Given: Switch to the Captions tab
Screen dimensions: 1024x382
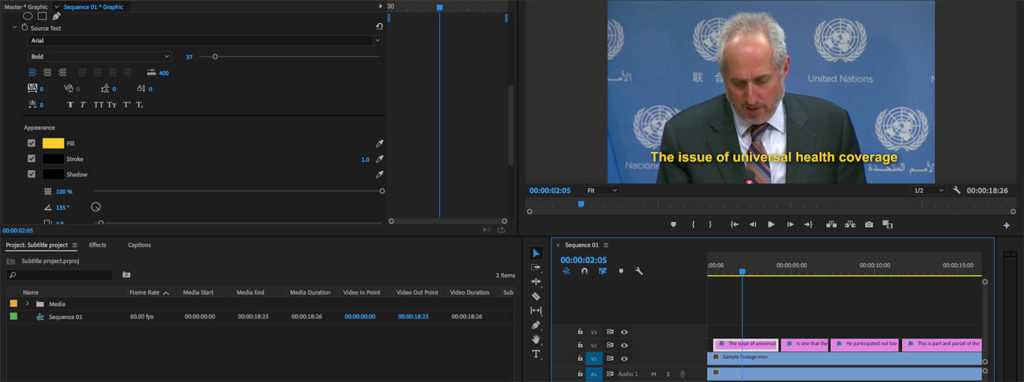Looking at the screenshot, I should [139, 245].
